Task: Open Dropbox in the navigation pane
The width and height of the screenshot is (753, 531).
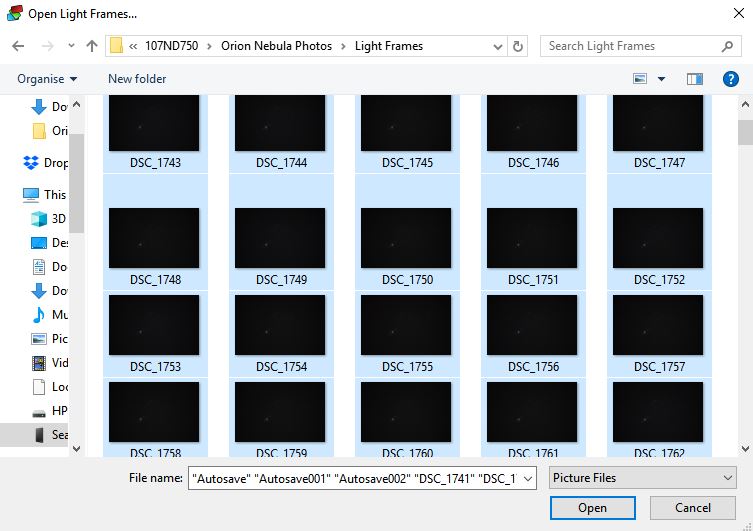Action: pos(46,163)
